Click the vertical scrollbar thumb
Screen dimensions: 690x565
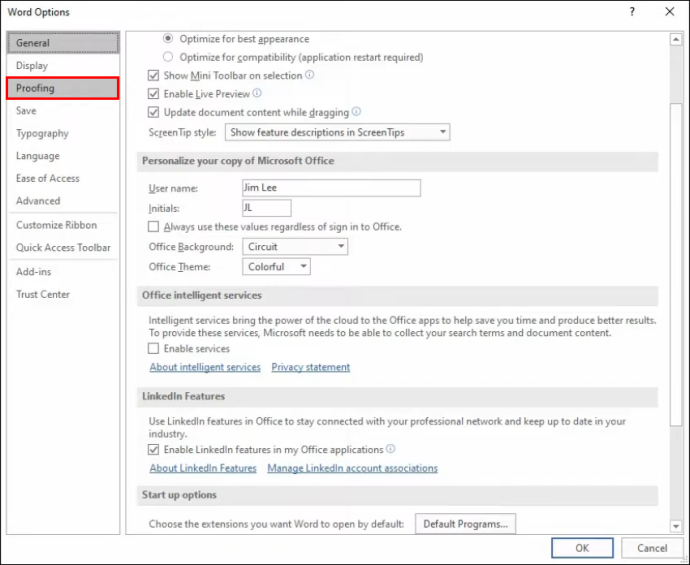coord(675,264)
